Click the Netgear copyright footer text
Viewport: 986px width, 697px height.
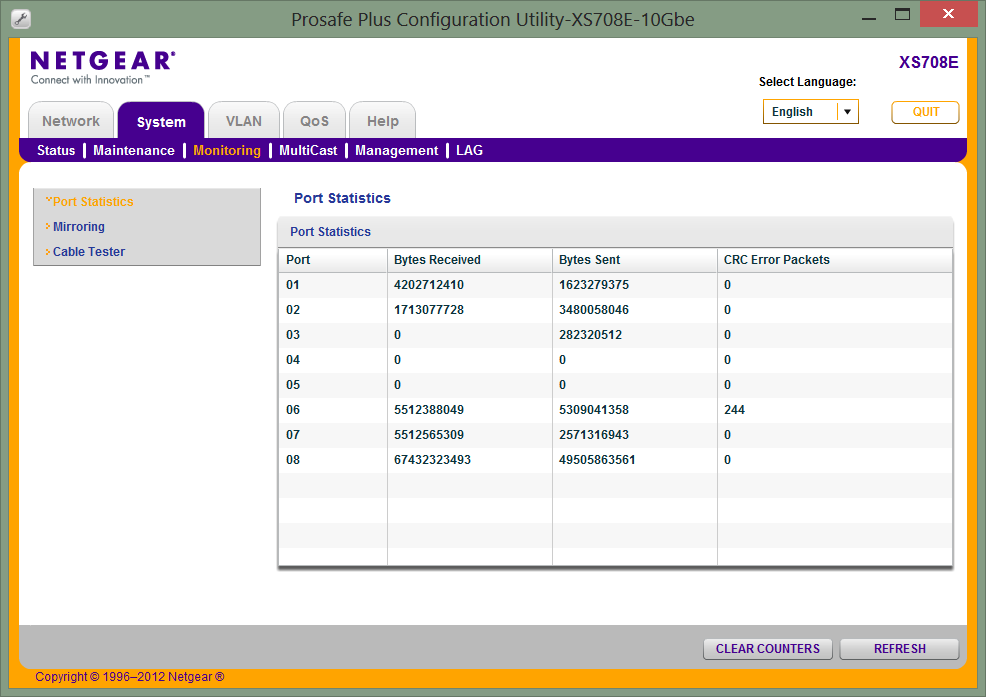point(130,677)
